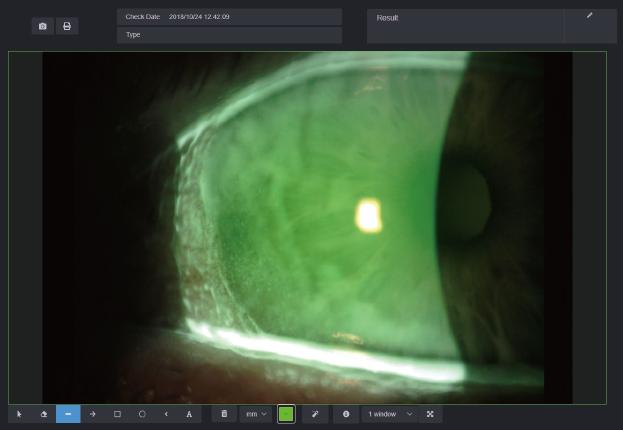Click the information icon
The image size is (623, 430).
pos(346,414)
